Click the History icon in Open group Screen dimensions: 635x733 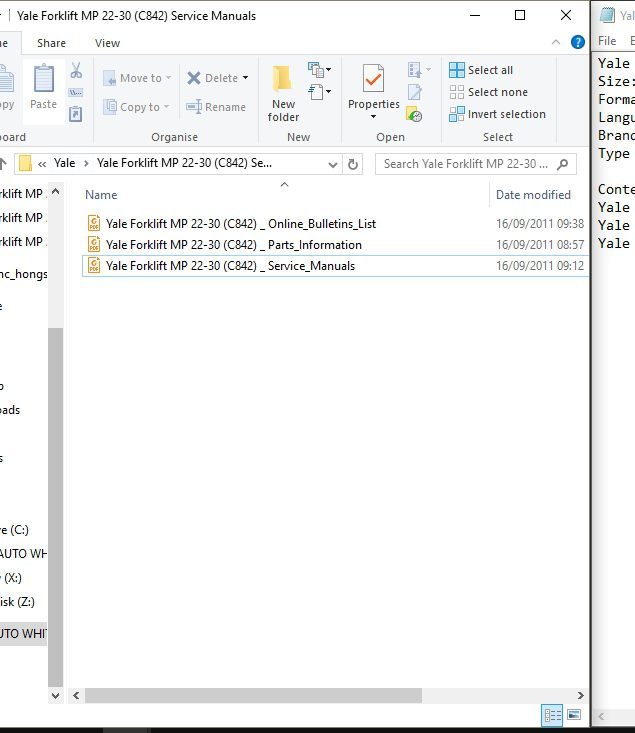tap(414, 114)
